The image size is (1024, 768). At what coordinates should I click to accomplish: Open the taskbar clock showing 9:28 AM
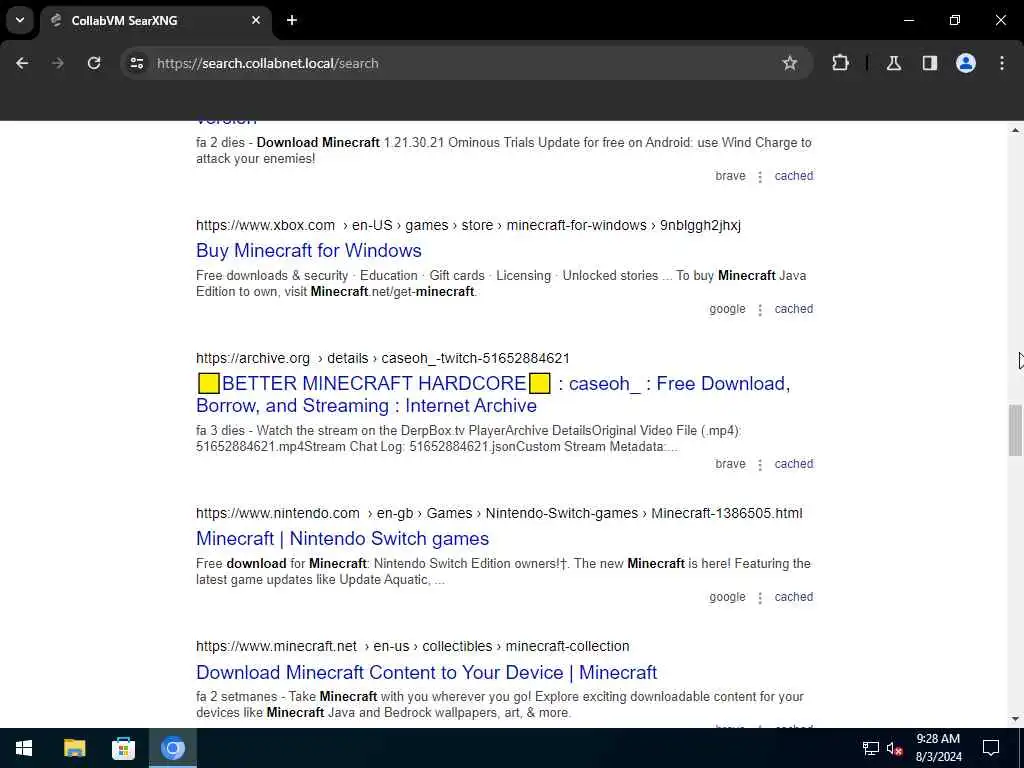(x=938, y=748)
